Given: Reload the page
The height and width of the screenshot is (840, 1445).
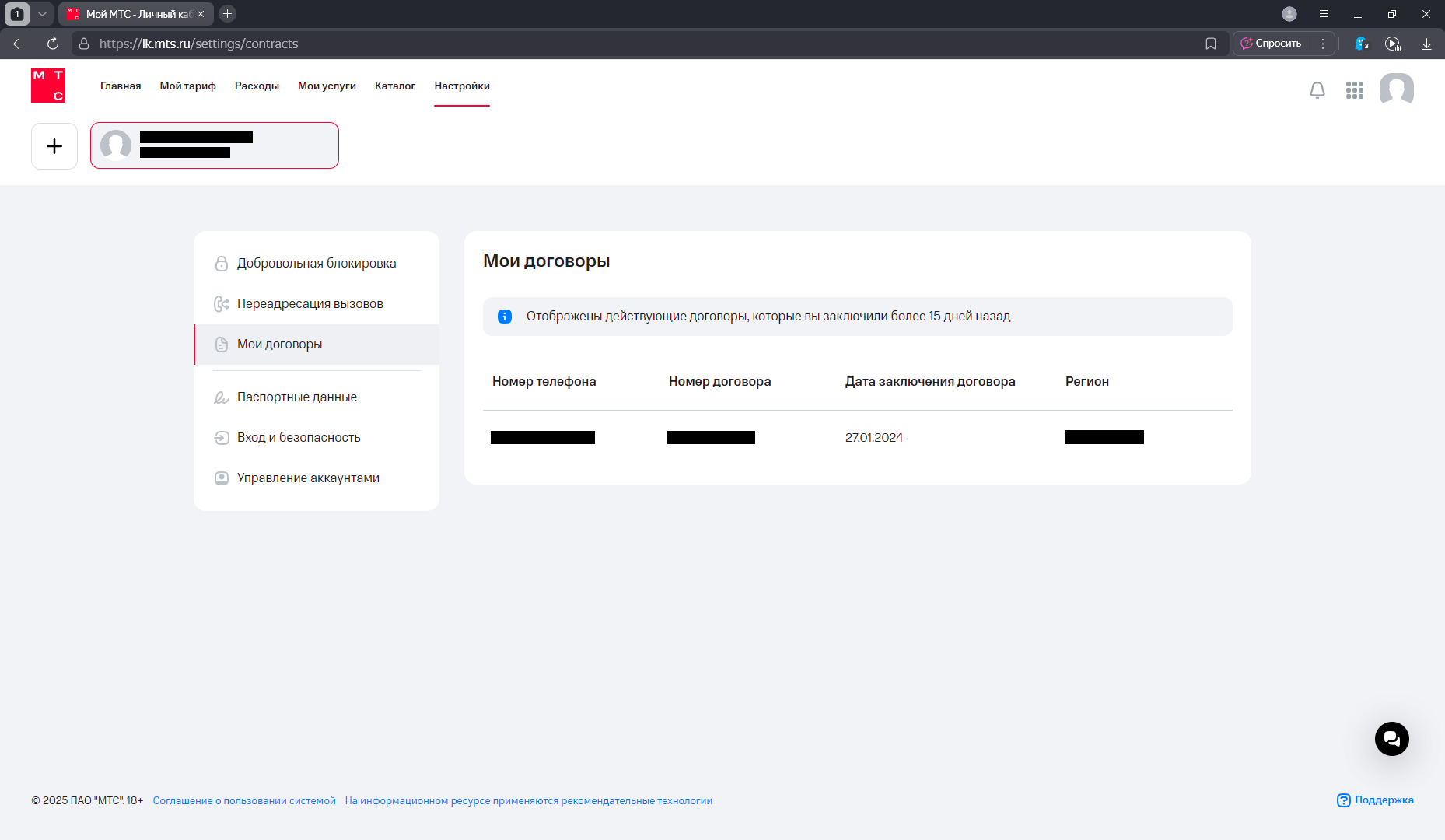Looking at the screenshot, I should pos(53,44).
